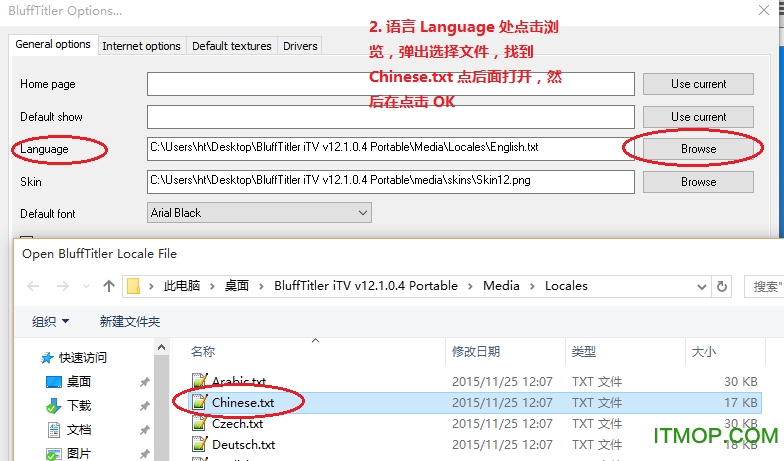Click pin icon next to 桌面
Image resolution: width=784 pixels, height=461 pixels.
[144, 382]
